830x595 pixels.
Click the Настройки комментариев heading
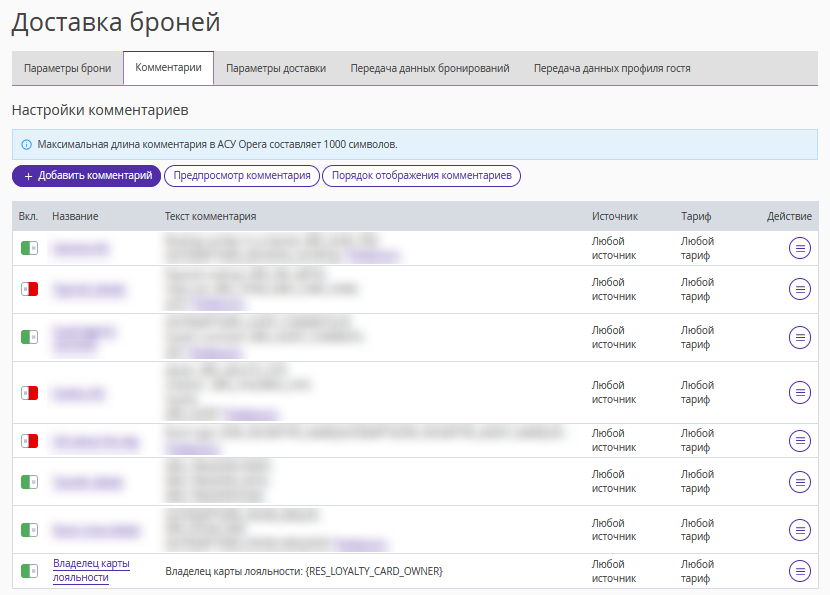click(x=100, y=110)
